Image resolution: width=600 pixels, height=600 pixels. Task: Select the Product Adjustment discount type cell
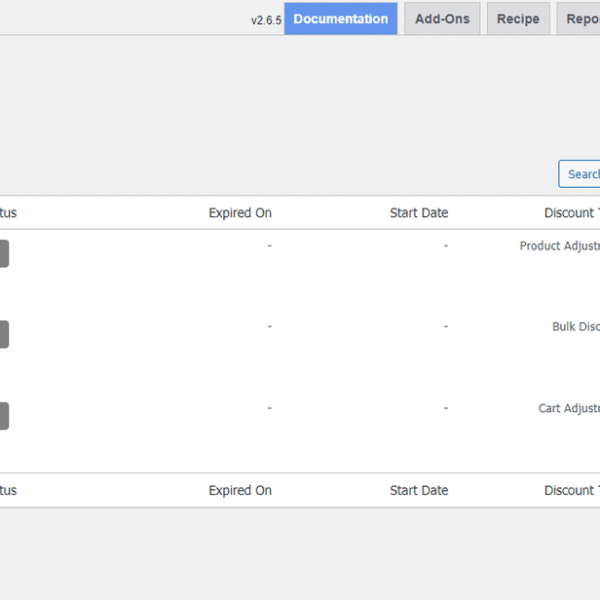(560, 246)
